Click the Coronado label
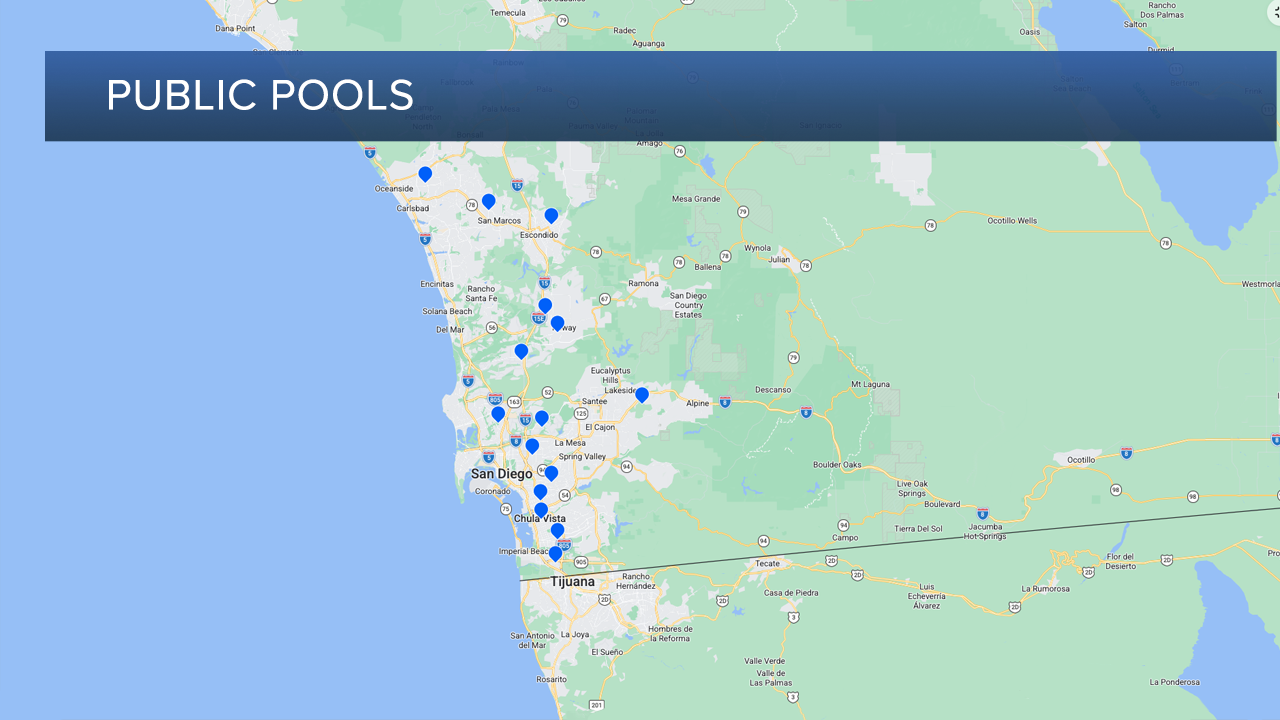The image size is (1280, 720). pyautogui.click(x=492, y=491)
